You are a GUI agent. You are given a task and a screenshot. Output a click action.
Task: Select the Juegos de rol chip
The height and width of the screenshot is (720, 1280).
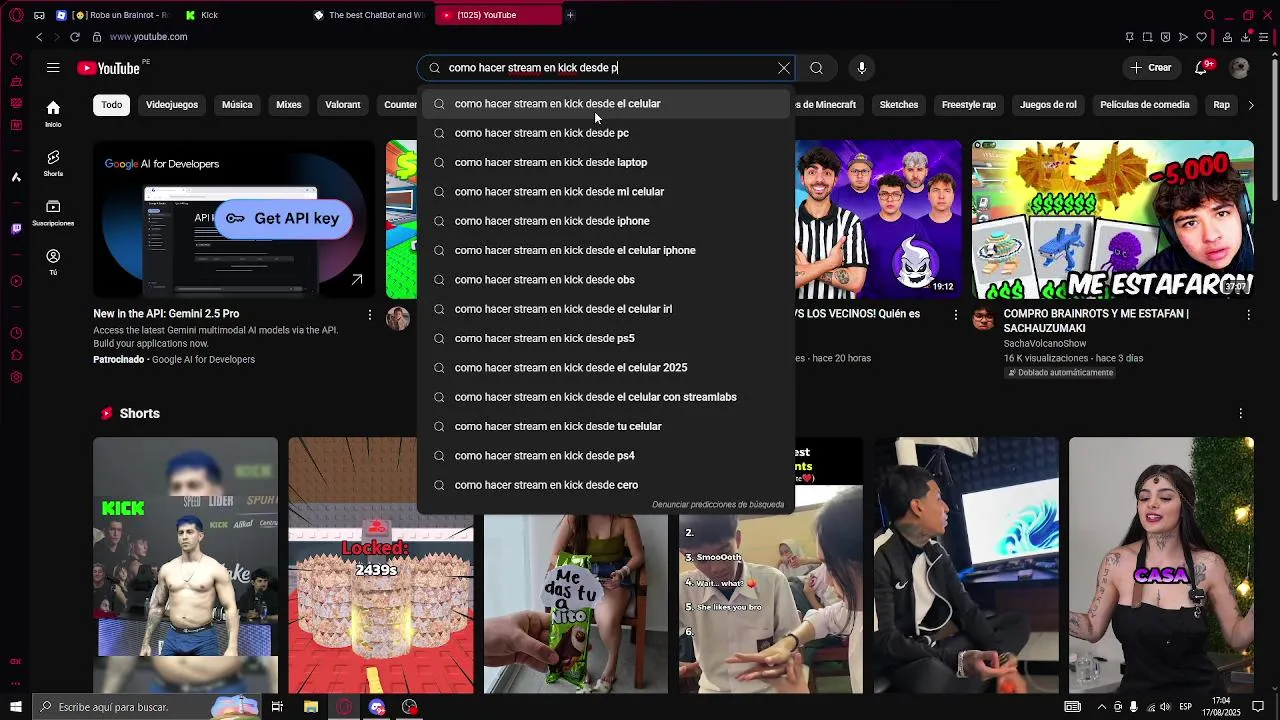point(1048,105)
